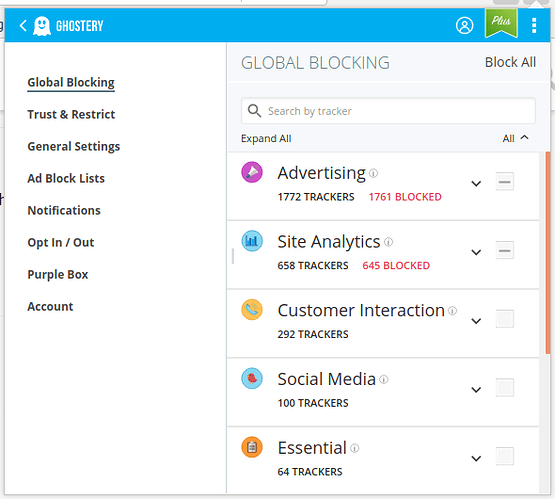Click the Expand All link
The height and width of the screenshot is (499, 555).
point(266,138)
